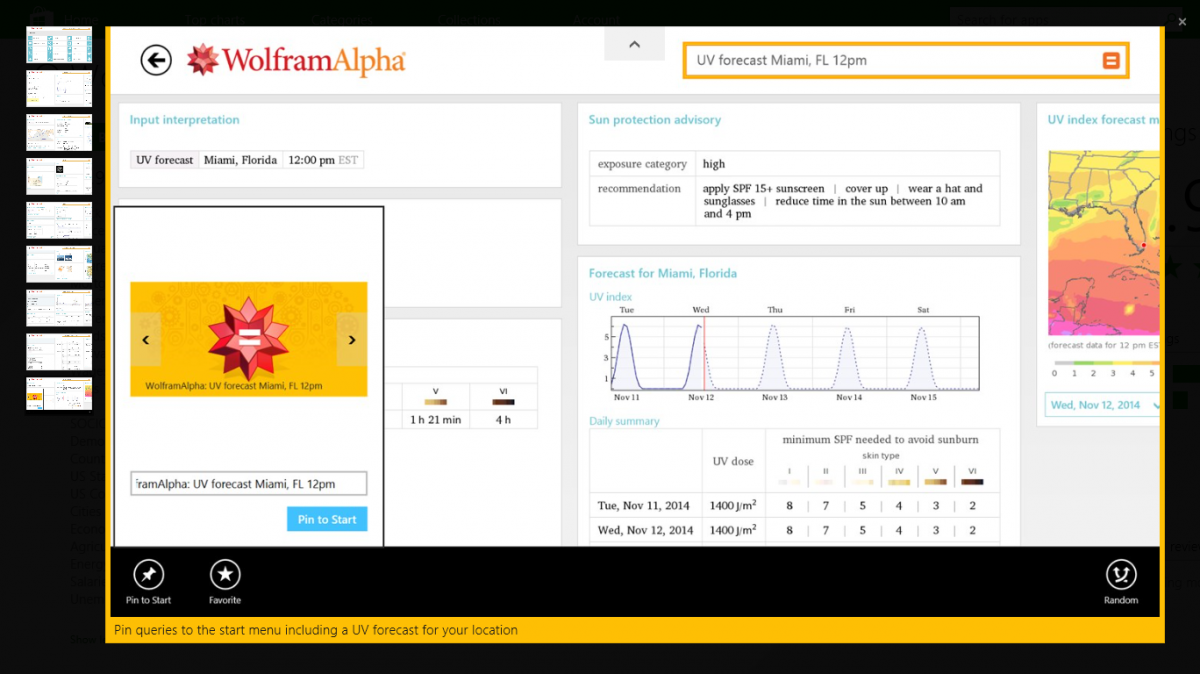Select the last screenshot thumbnail in strip
1200x674 pixels.
pos(59,393)
